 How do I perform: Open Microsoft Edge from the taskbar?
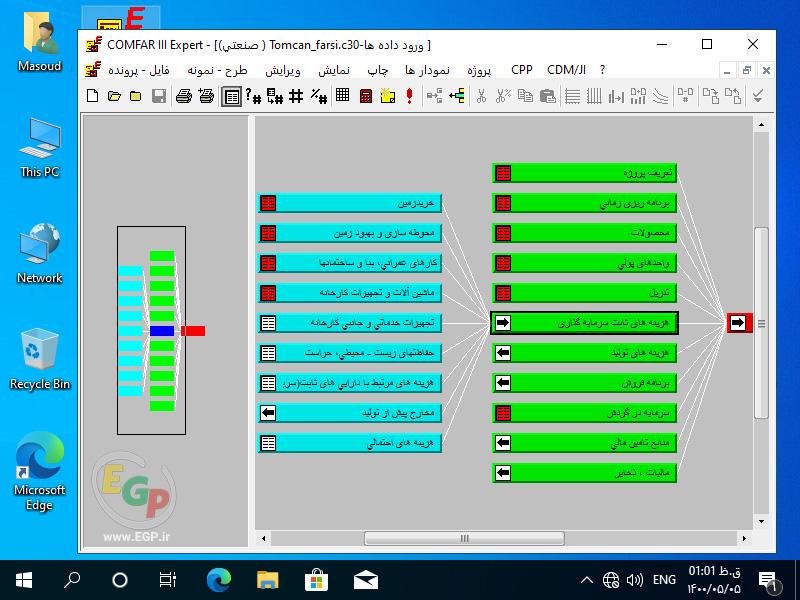[218, 580]
